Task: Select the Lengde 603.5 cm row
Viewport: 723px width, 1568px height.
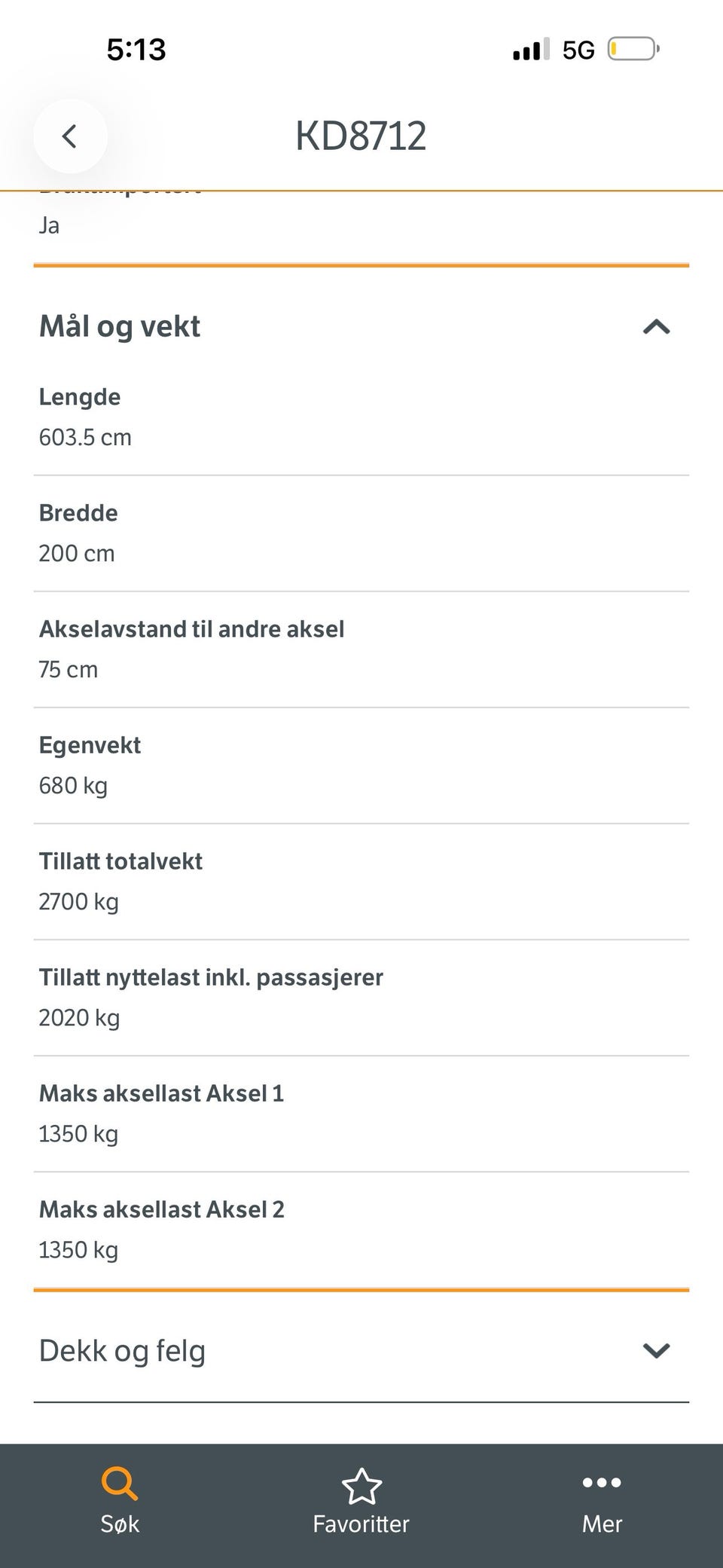Action: pyautogui.click(x=361, y=417)
